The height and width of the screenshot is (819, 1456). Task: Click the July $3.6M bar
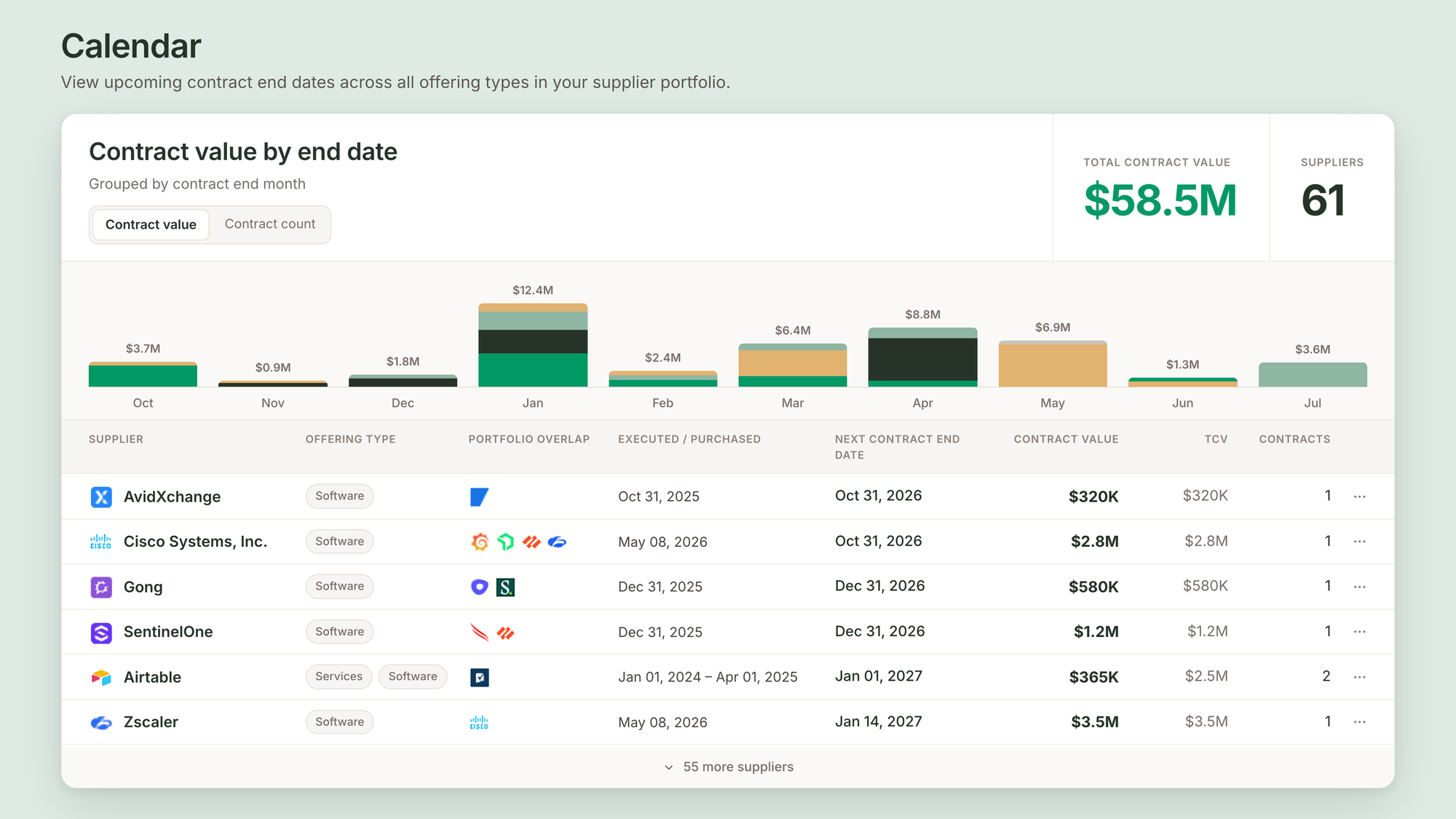pyautogui.click(x=1313, y=375)
